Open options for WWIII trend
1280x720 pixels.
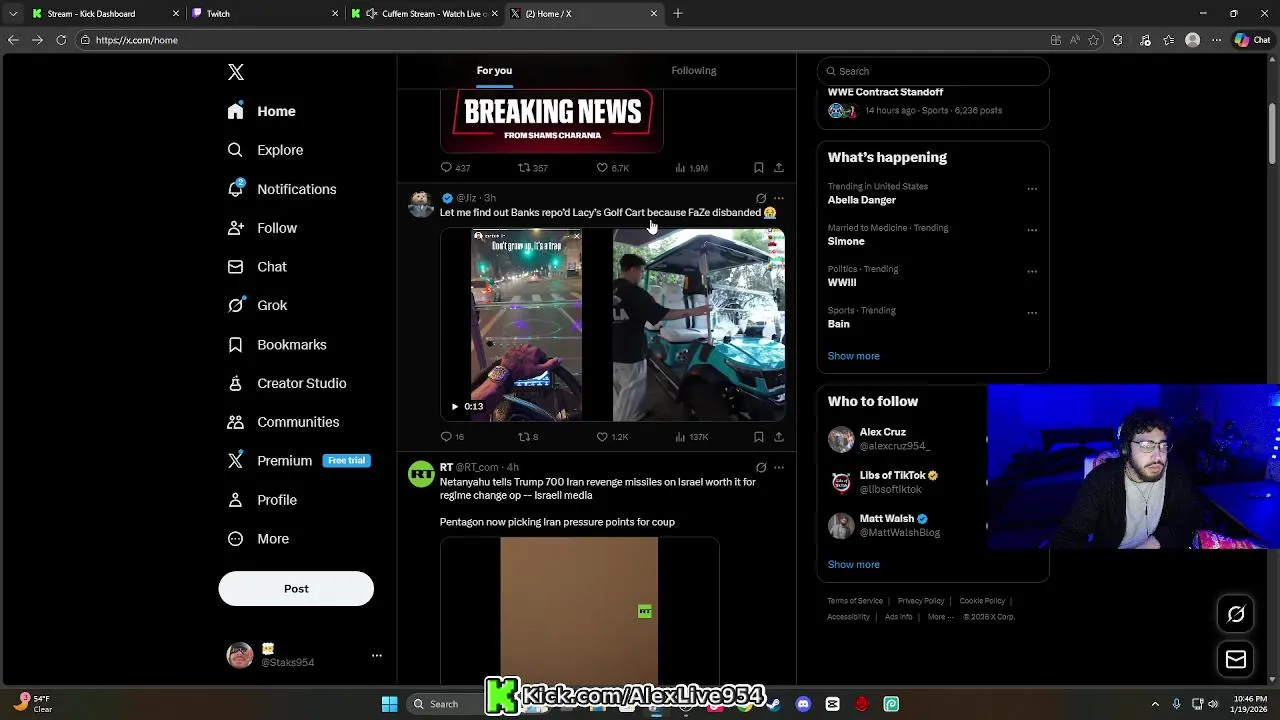pos(1032,271)
